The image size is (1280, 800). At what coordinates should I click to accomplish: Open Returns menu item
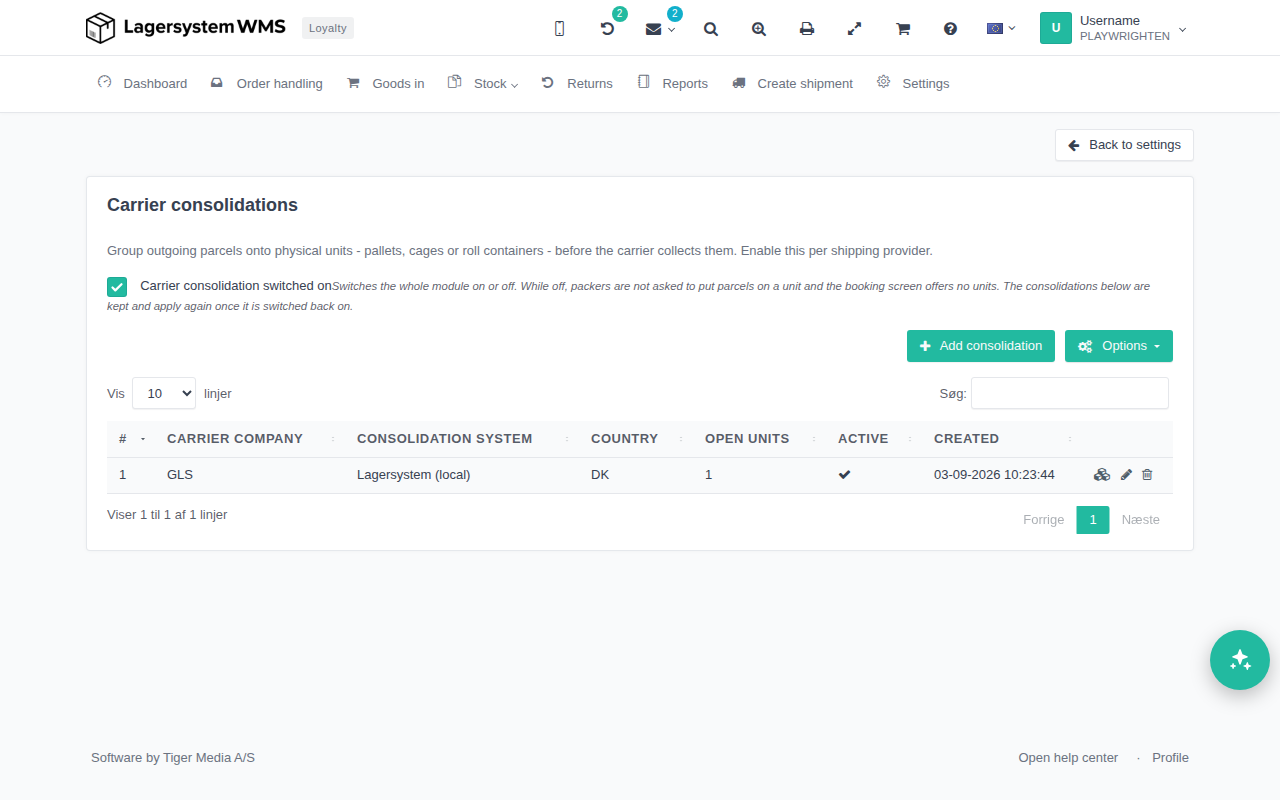577,83
